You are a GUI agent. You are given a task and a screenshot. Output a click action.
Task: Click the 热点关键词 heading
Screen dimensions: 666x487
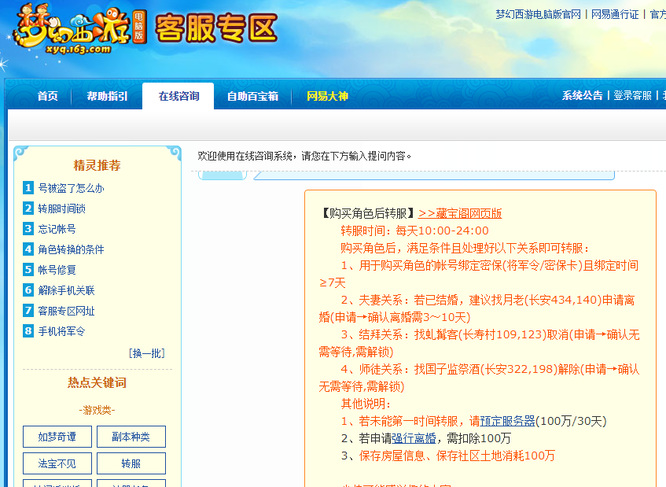[x=97, y=383]
